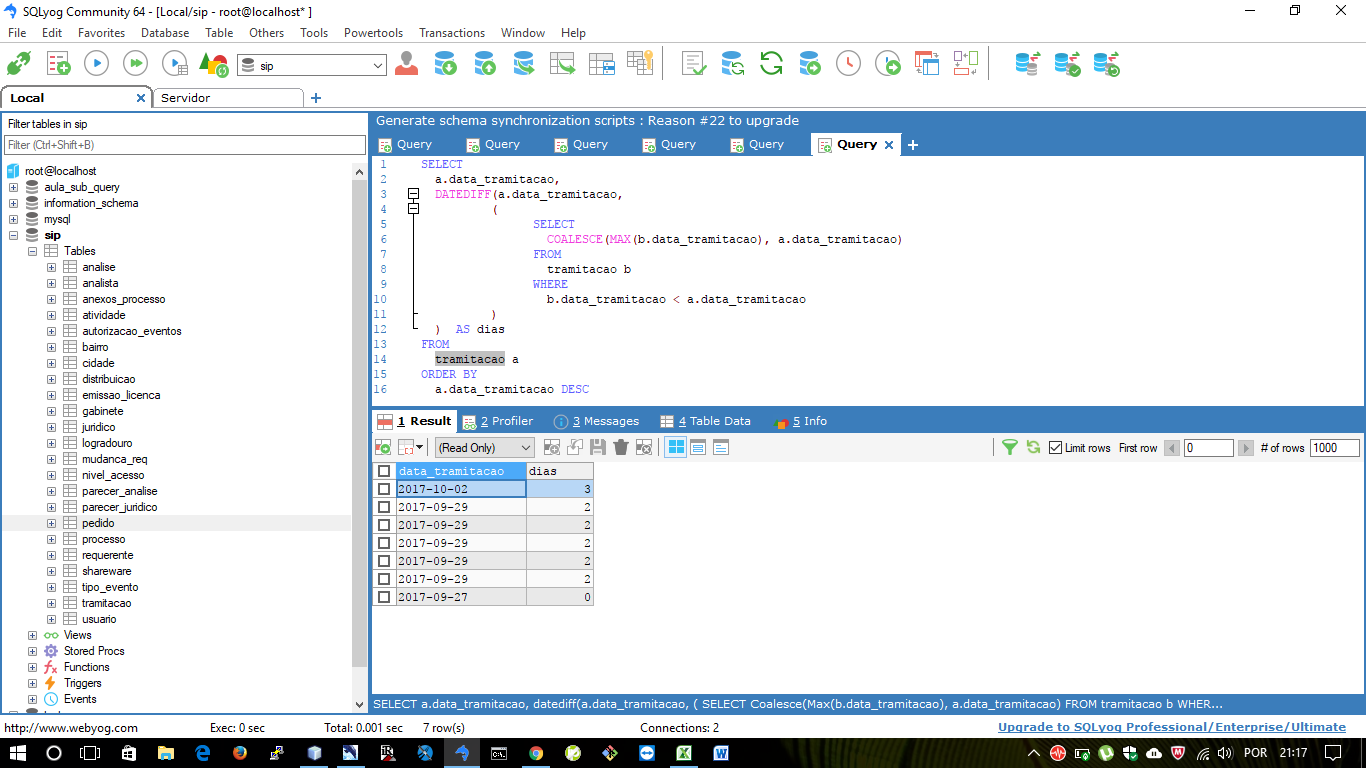The width and height of the screenshot is (1366, 768).
Task: Uncheck the Limit rows checkbox
Action: [1055, 448]
